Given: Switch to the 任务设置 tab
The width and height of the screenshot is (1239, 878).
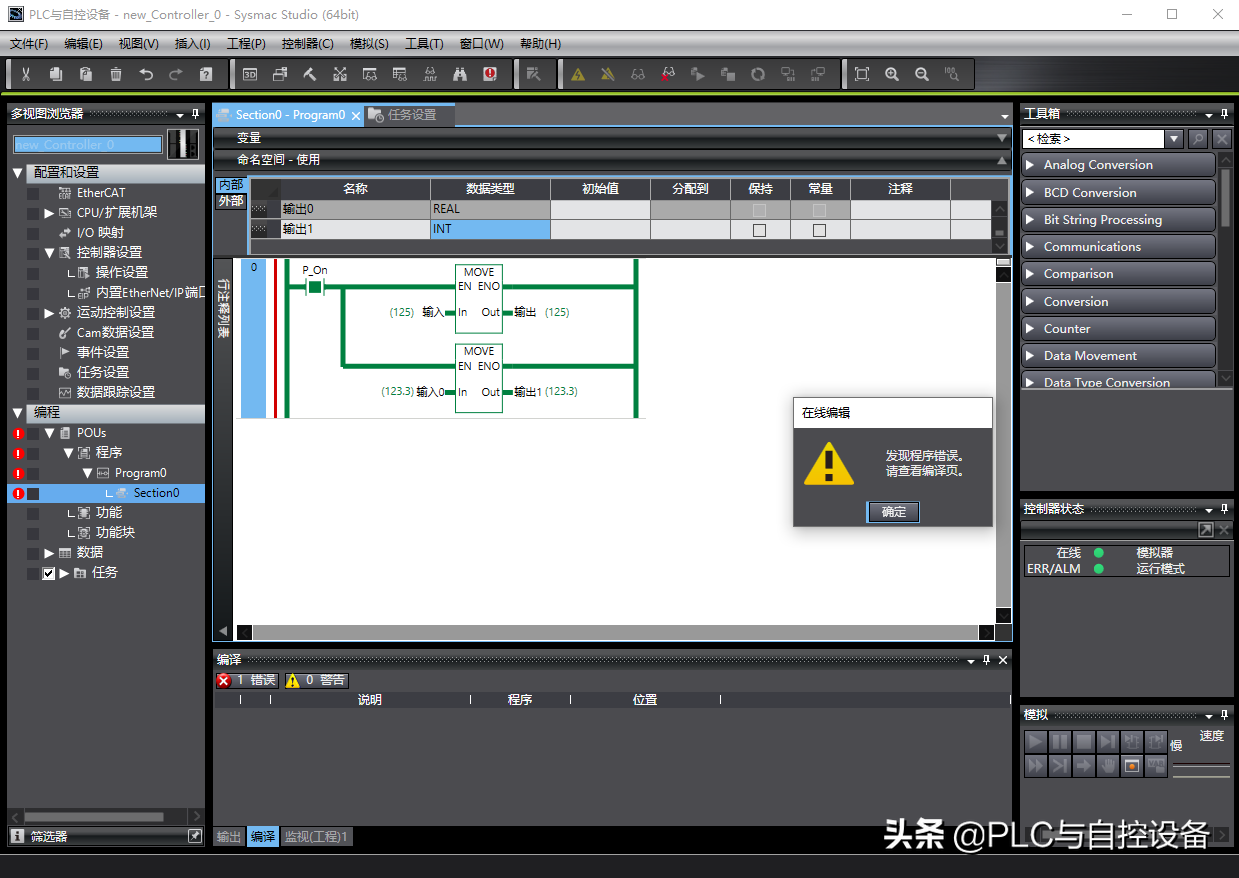Looking at the screenshot, I should pyautogui.click(x=411, y=115).
